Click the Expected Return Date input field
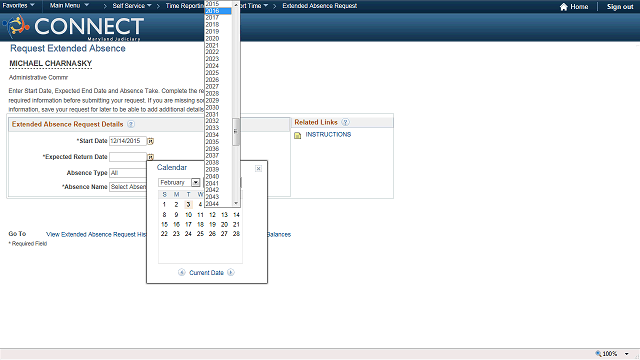The width and height of the screenshot is (640, 360). (128, 157)
